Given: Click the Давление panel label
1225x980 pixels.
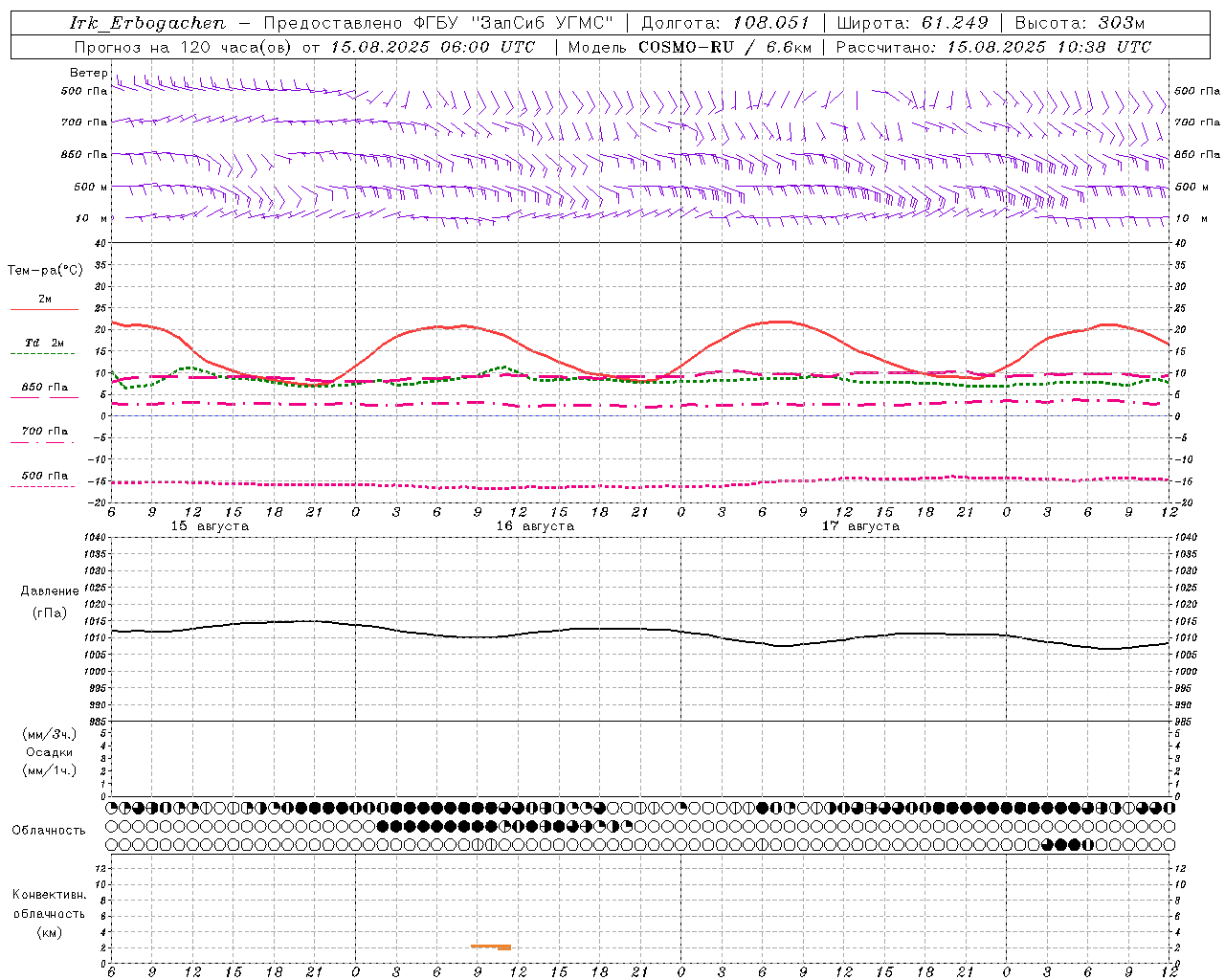Looking at the screenshot, I should [50, 591].
